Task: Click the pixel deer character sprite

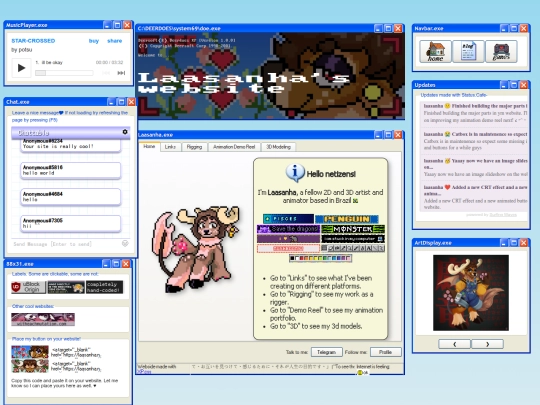Action: click(x=196, y=249)
